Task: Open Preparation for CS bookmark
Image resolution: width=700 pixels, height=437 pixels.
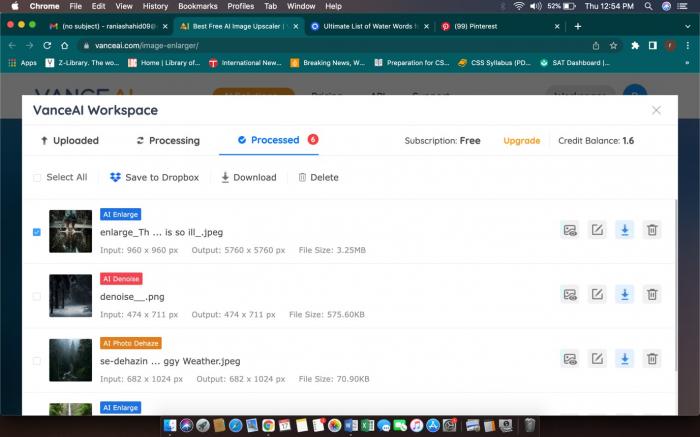Action: point(412,63)
